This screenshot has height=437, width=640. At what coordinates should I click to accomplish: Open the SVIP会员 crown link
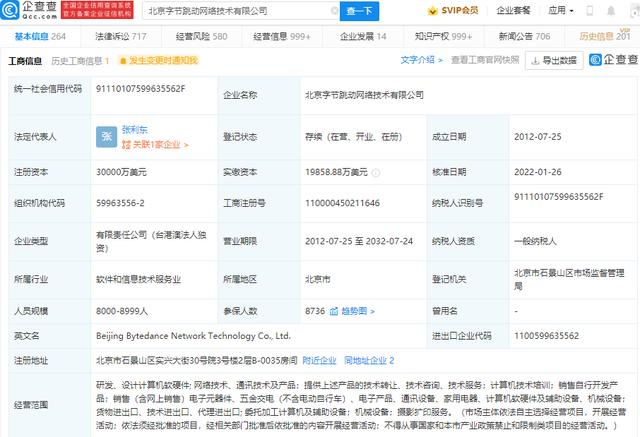[x=453, y=11]
